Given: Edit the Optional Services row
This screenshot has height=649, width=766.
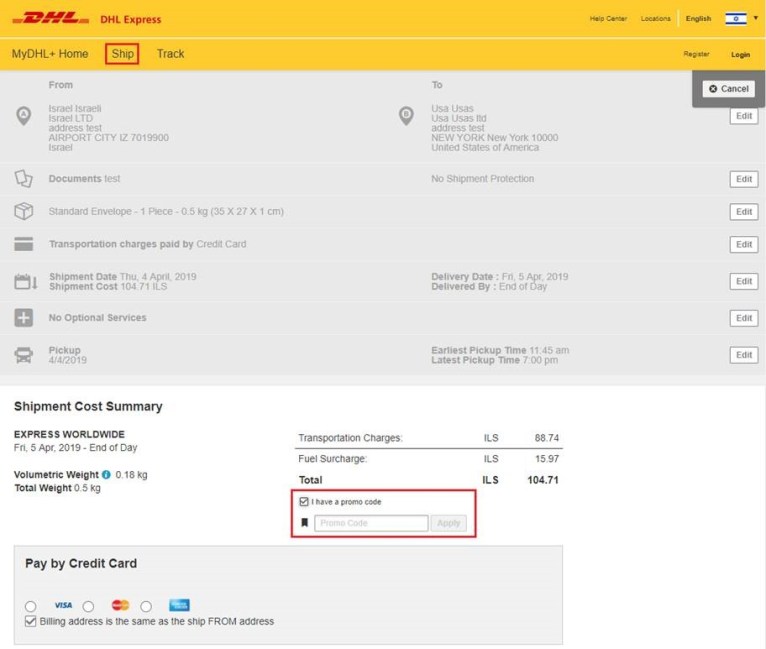Looking at the screenshot, I should click(744, 318).
